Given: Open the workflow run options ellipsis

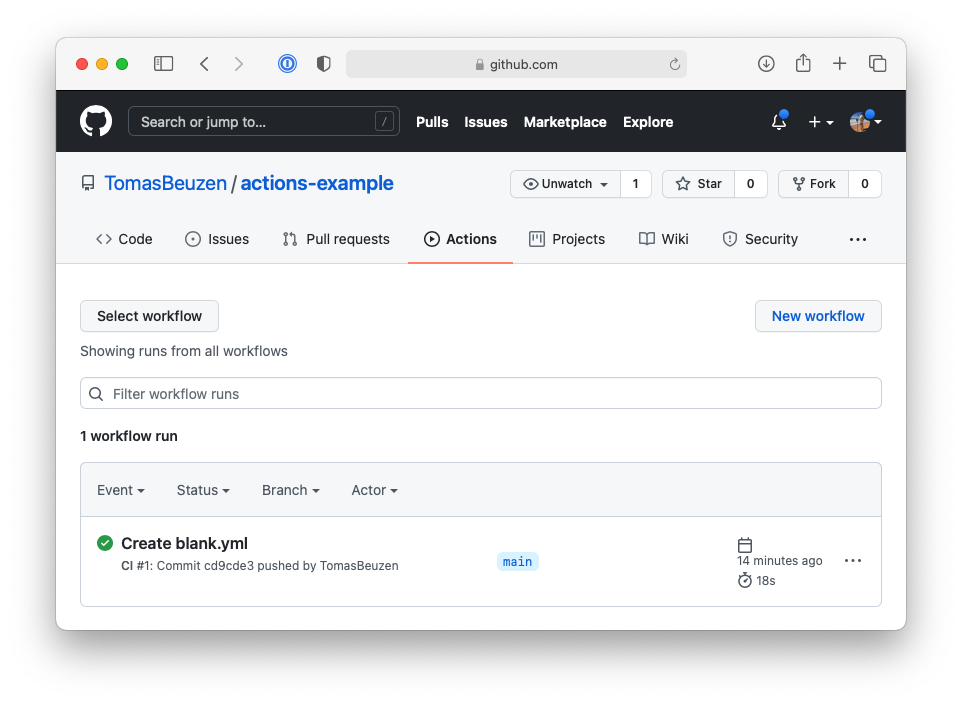Looking at the screenshot, I should (853, 560).
